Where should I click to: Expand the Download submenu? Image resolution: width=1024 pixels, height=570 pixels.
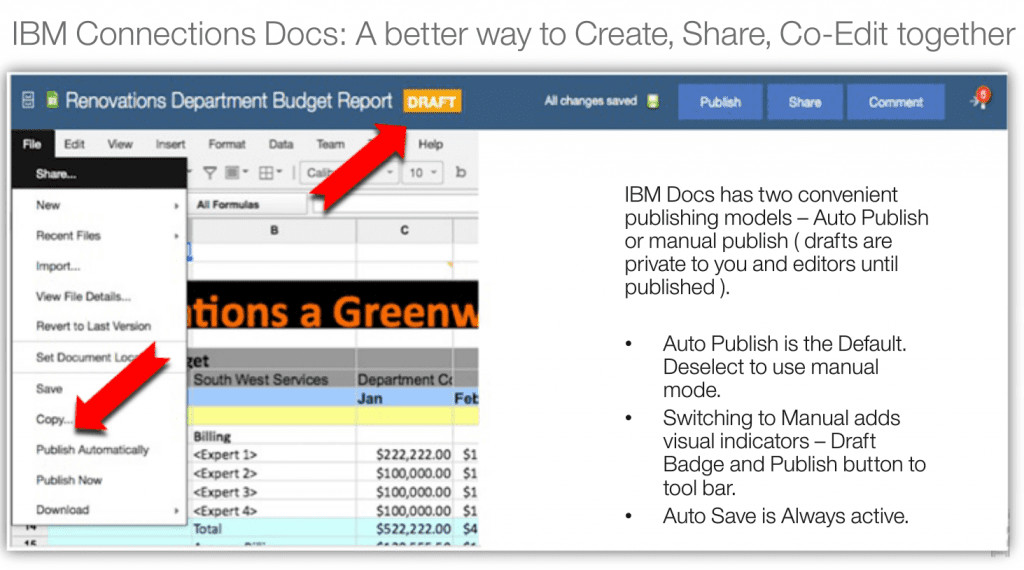pyautogui.click(x=99, y=510)
